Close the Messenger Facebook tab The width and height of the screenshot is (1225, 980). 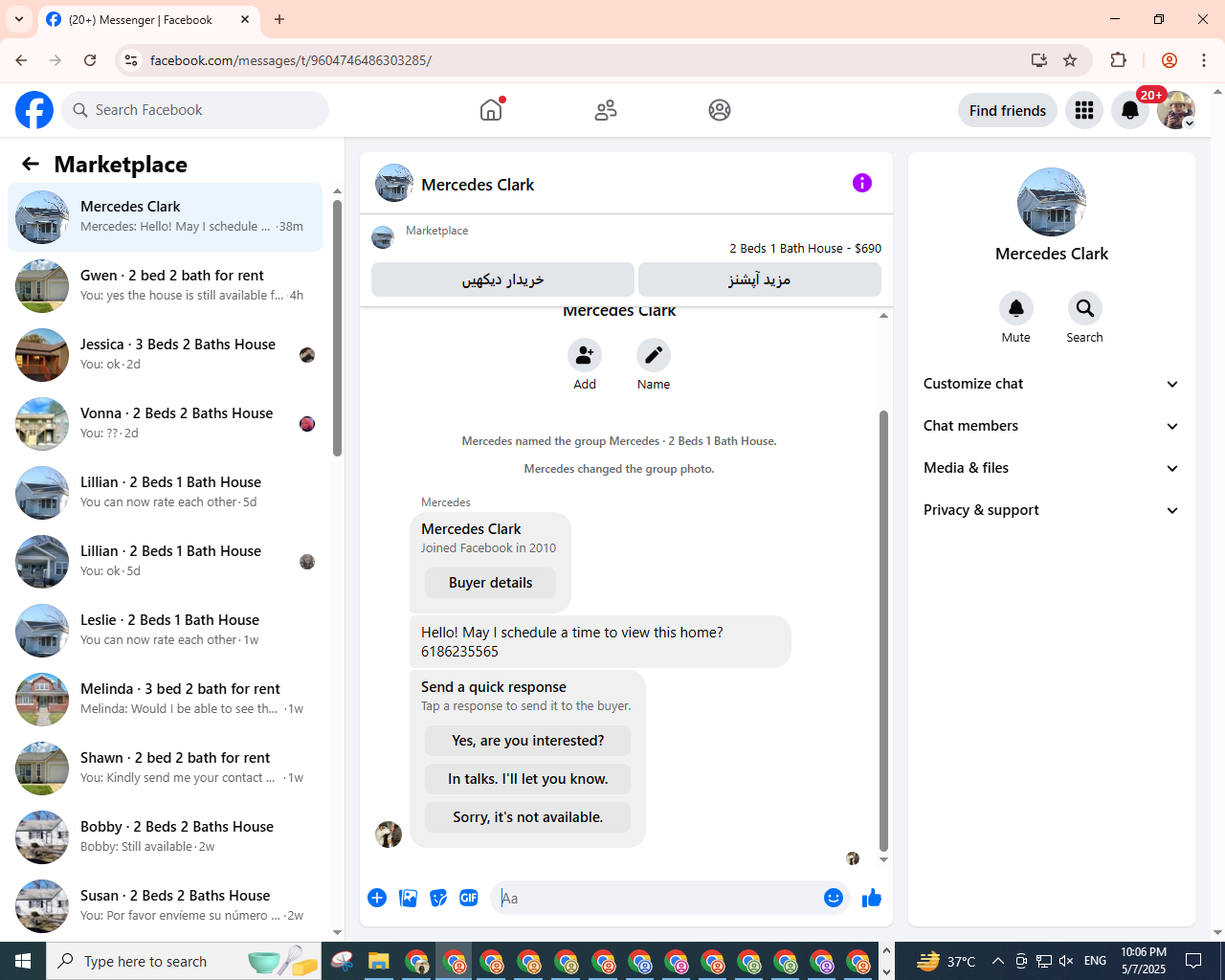[245, 19]
